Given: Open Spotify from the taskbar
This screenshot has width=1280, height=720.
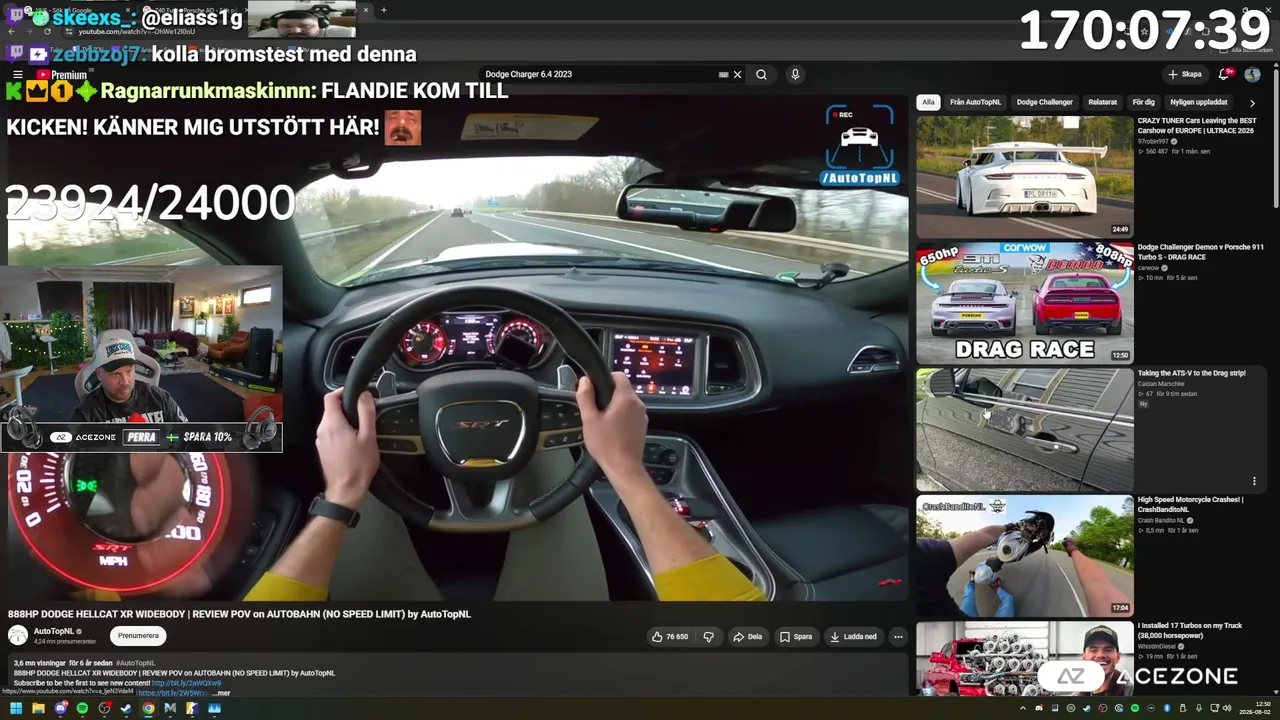Looking at the screenshot, I should click(82, 708).
